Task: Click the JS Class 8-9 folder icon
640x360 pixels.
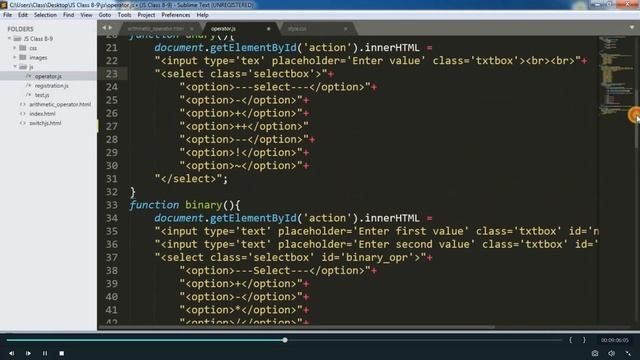Action: 17,38
